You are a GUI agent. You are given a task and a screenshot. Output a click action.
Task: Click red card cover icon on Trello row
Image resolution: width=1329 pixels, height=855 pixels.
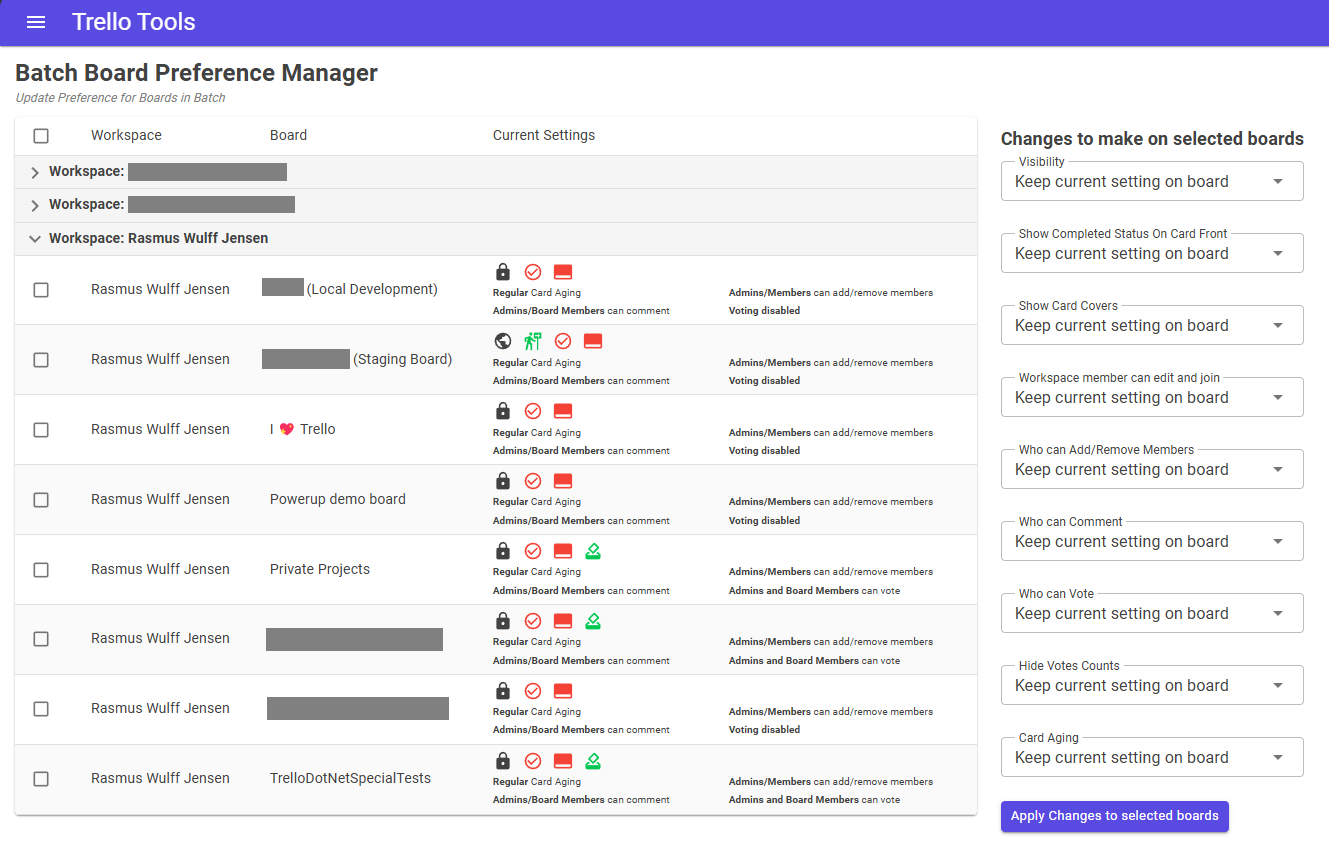click(563, 411)
